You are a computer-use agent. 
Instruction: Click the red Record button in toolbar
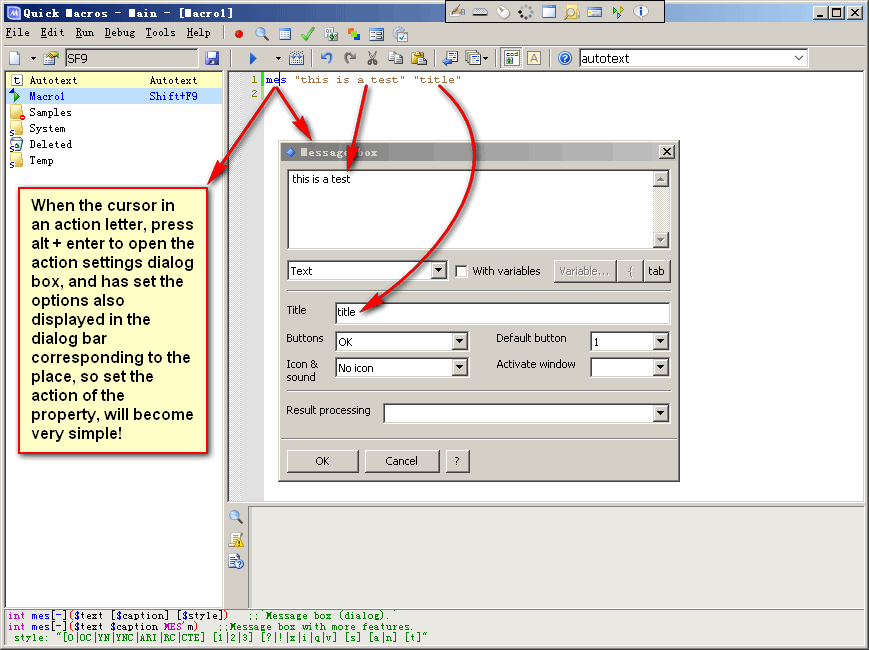coord(239,34)
